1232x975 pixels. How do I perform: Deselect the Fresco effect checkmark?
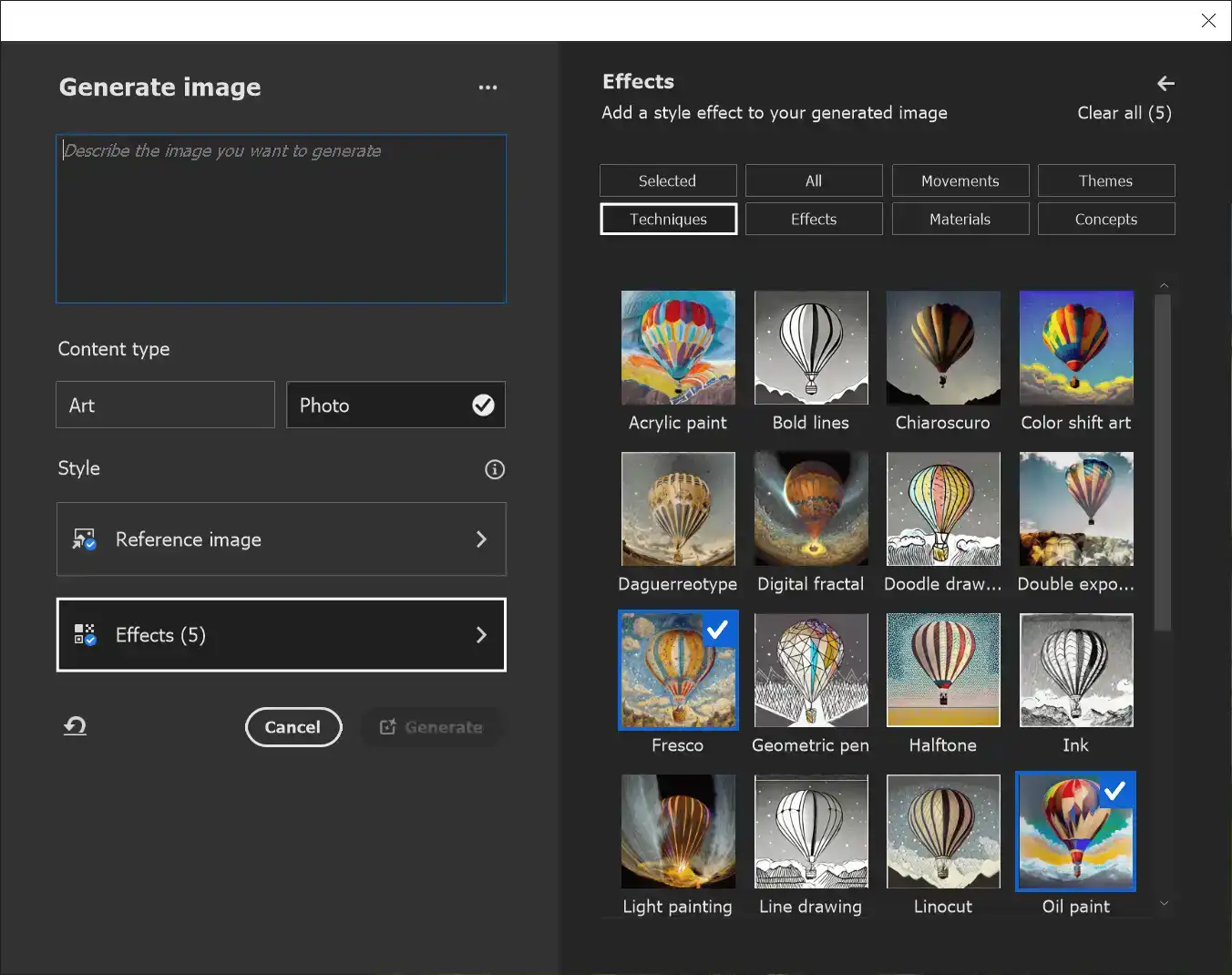coord(718,629)
